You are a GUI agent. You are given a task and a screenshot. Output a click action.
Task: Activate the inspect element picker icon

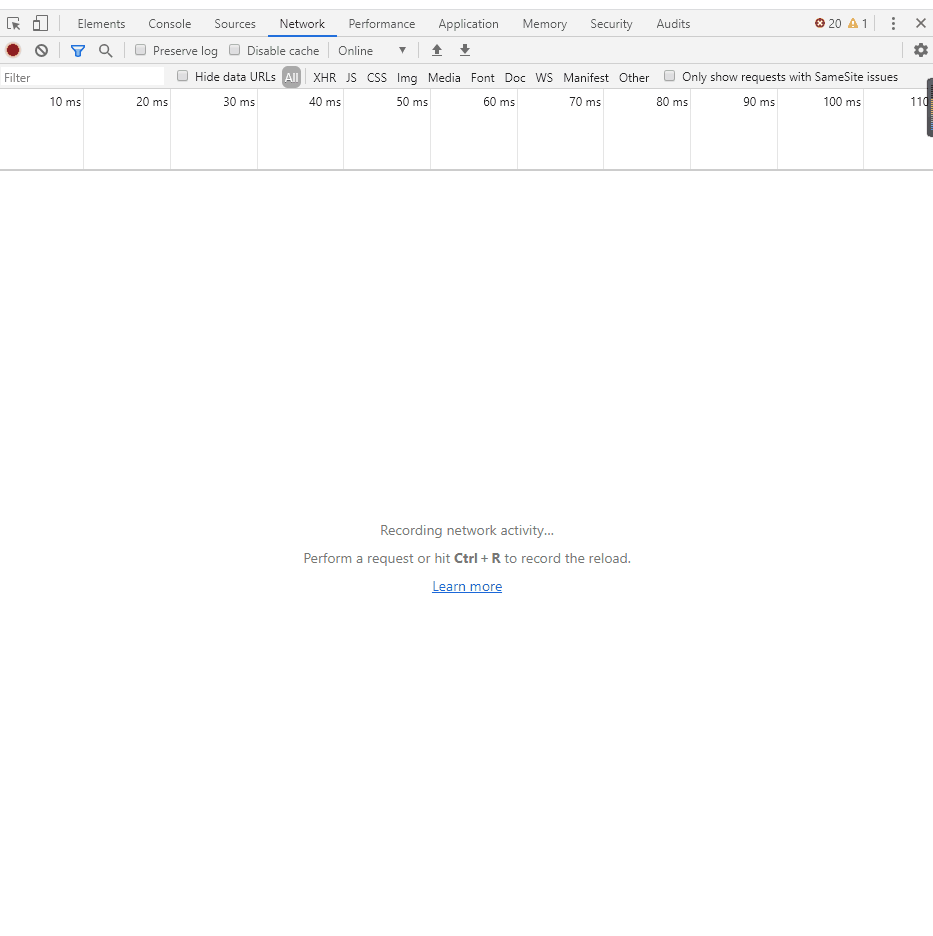click(13, 23)
